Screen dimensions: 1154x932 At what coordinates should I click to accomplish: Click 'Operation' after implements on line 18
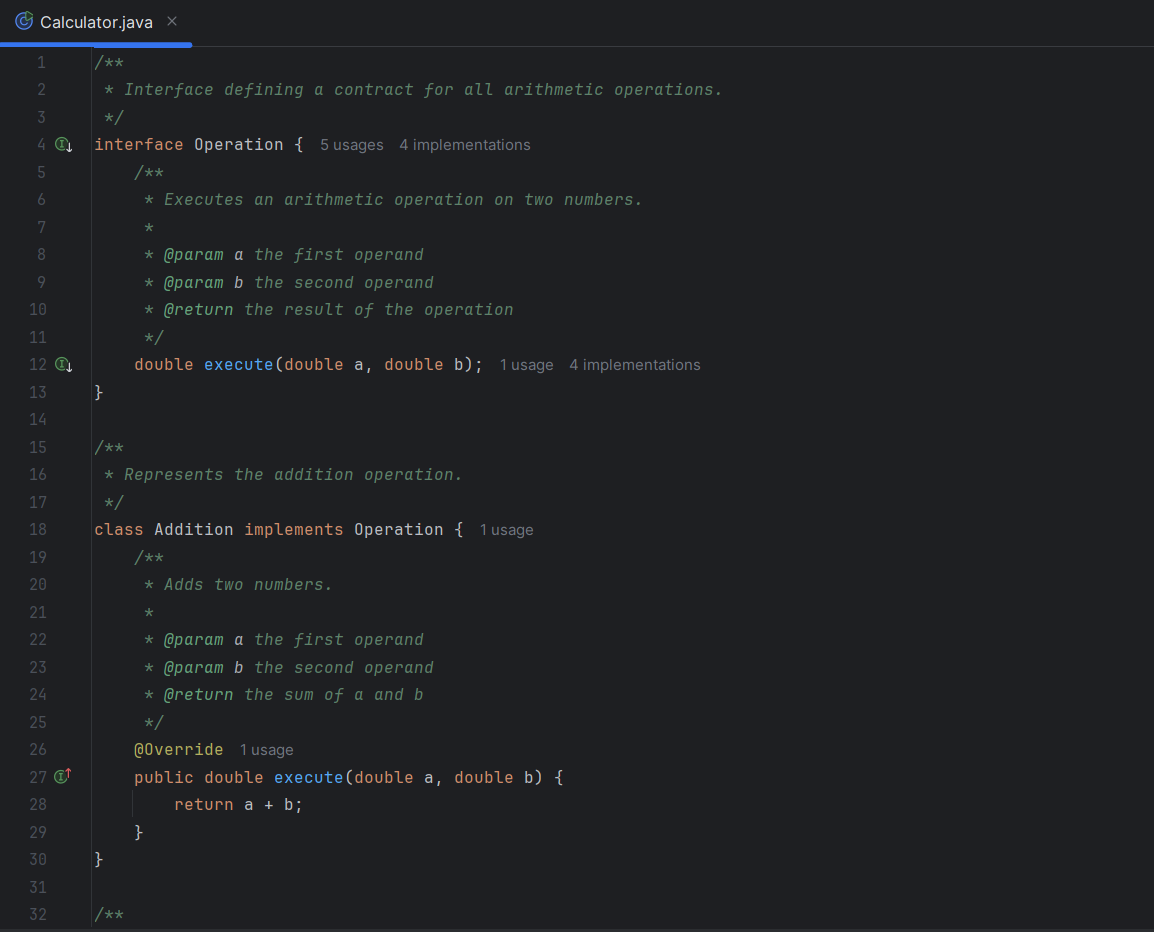pyautogui.click(x=398, y=529)
